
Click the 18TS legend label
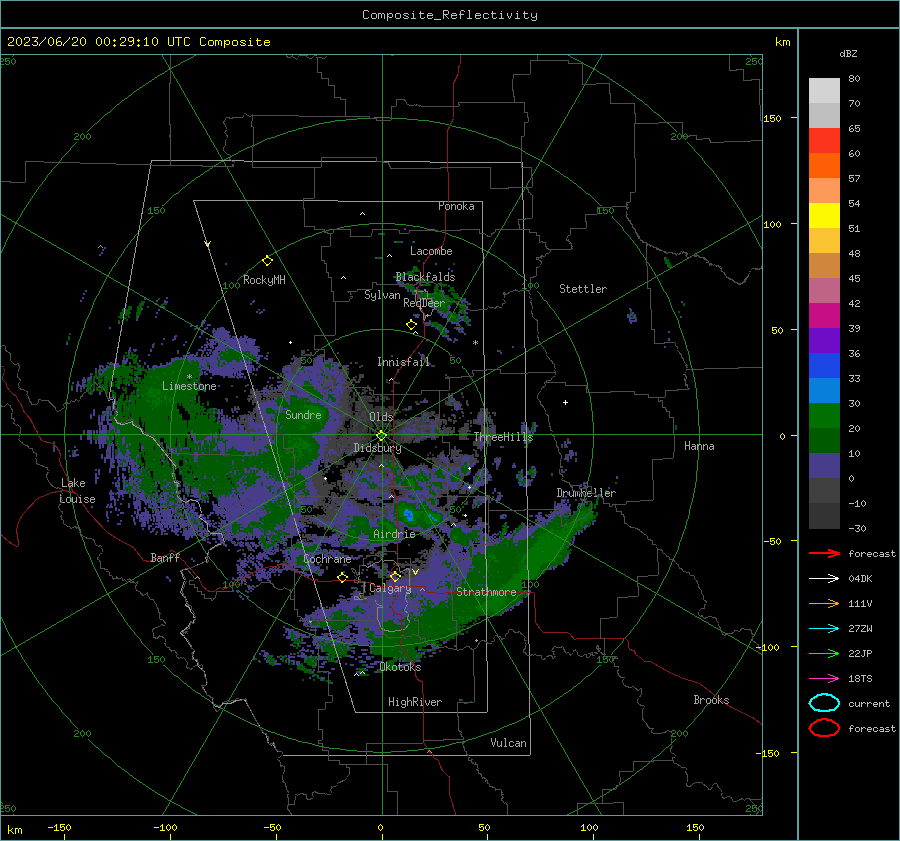click(860, 678)
